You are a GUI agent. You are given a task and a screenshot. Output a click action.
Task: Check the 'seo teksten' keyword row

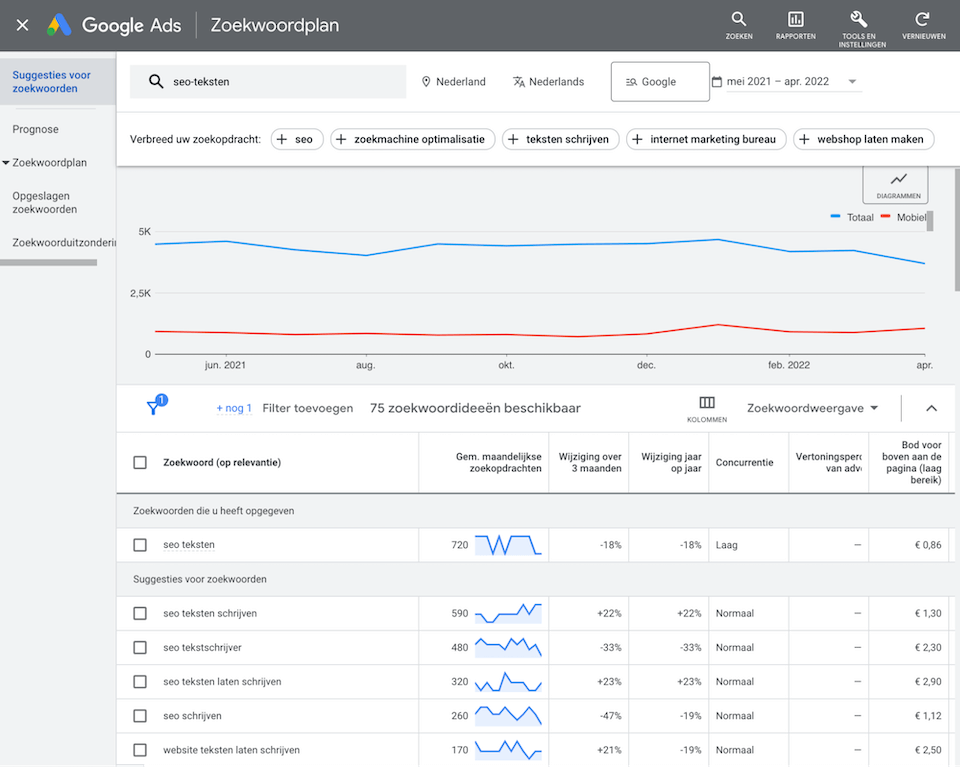point(140,545)
